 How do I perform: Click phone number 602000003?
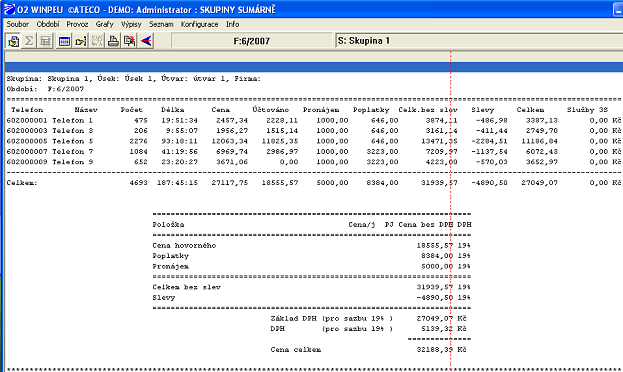point(27,131)
